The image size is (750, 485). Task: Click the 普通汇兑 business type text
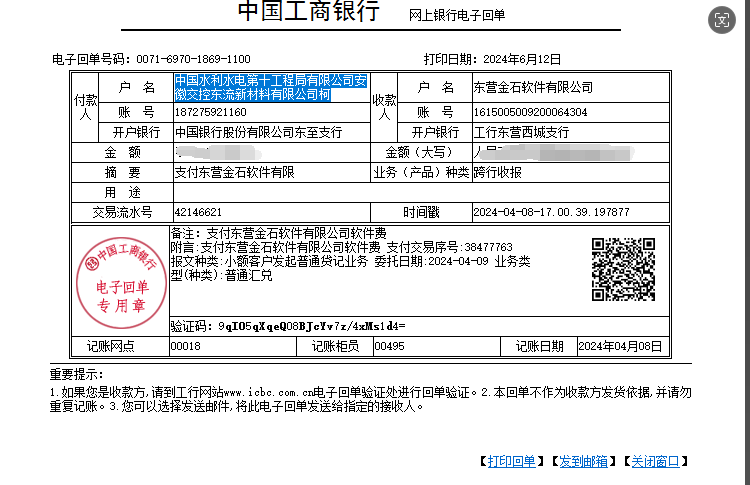tap(249, 275)
